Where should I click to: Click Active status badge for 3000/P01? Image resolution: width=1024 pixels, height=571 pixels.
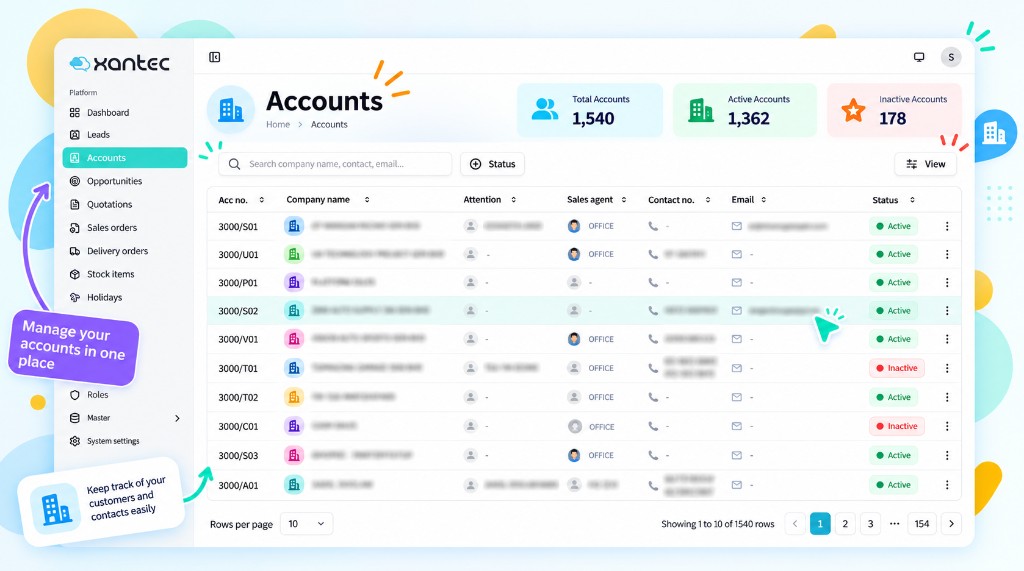pos(893,282)
